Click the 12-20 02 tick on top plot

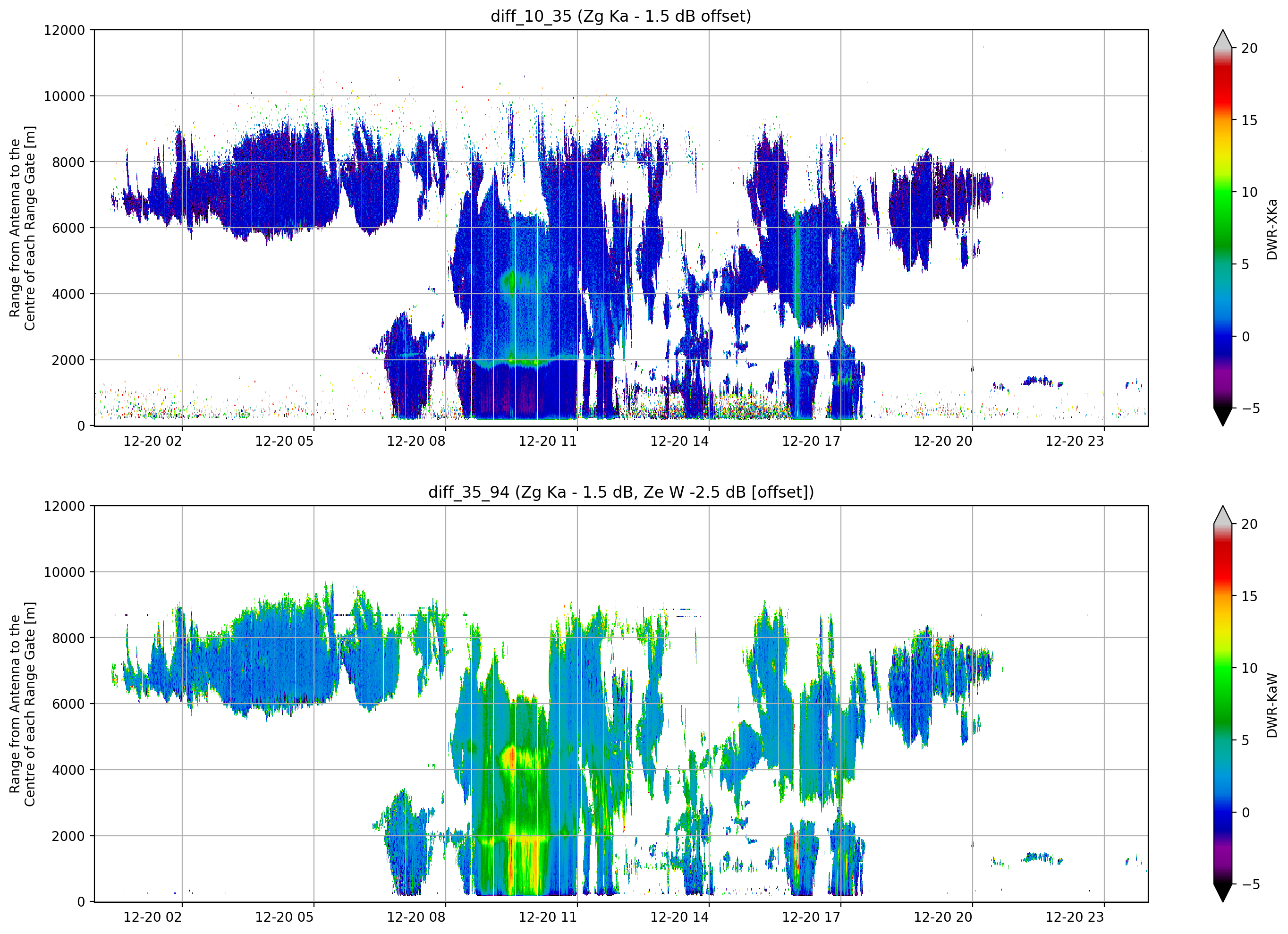[152, 442]
